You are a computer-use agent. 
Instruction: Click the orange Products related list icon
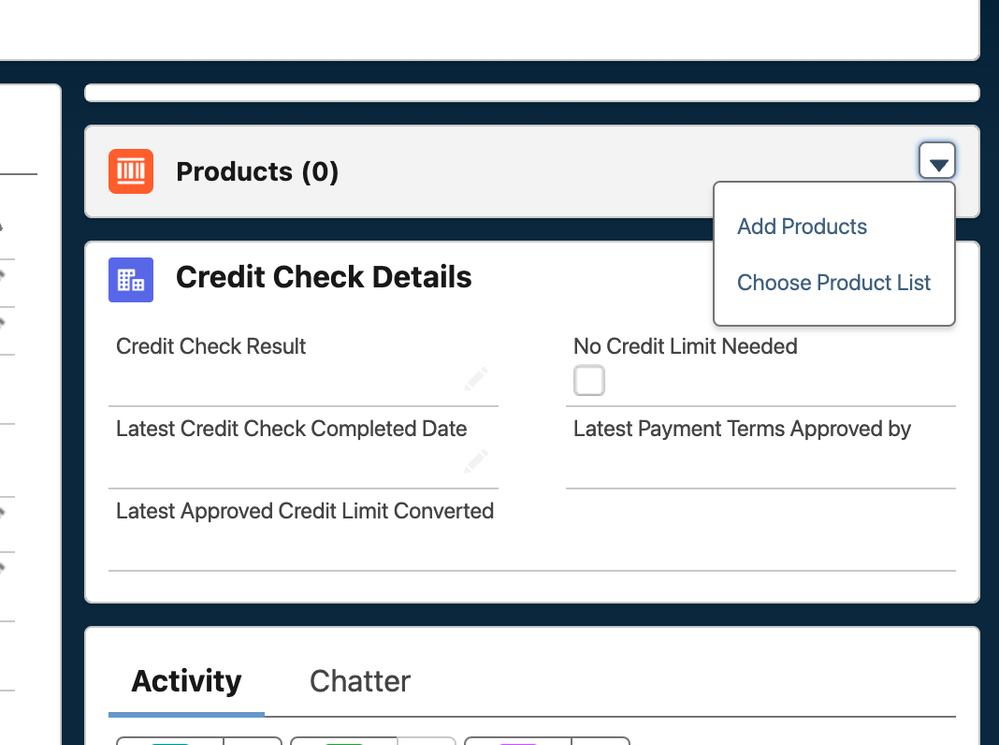click(131, 171)
